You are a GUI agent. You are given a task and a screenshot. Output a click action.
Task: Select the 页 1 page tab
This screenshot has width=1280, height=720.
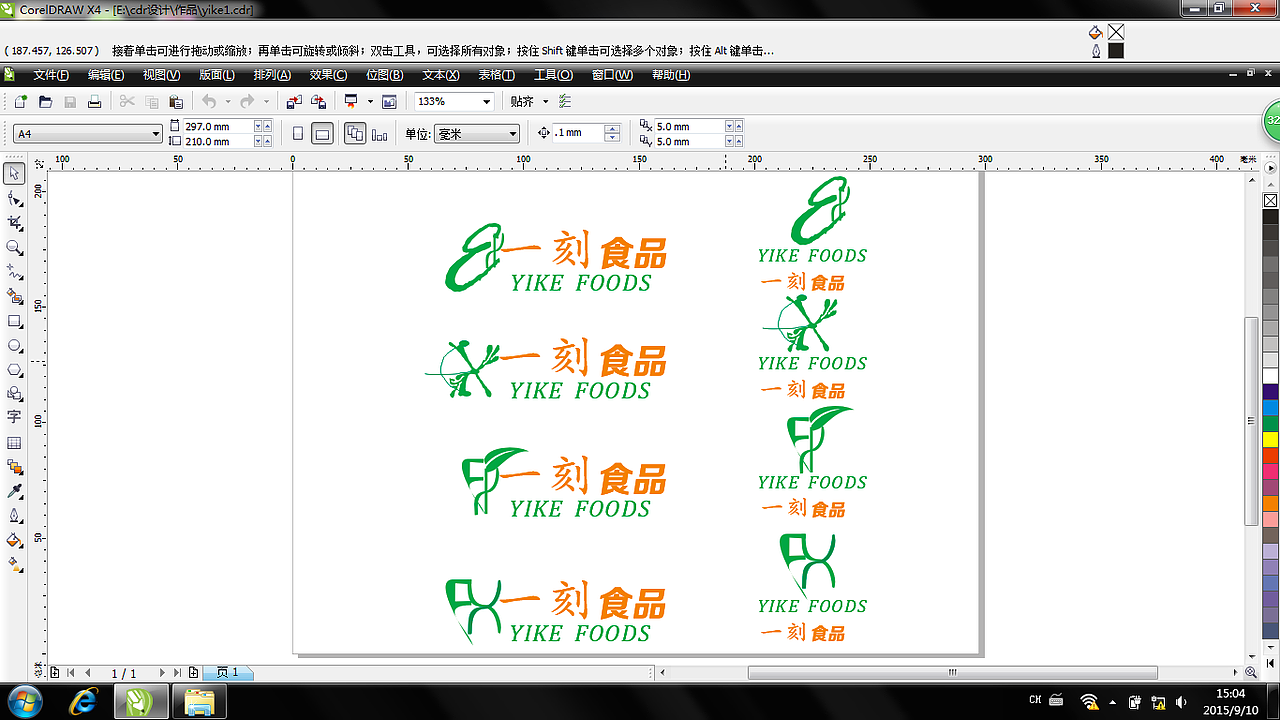228,673
